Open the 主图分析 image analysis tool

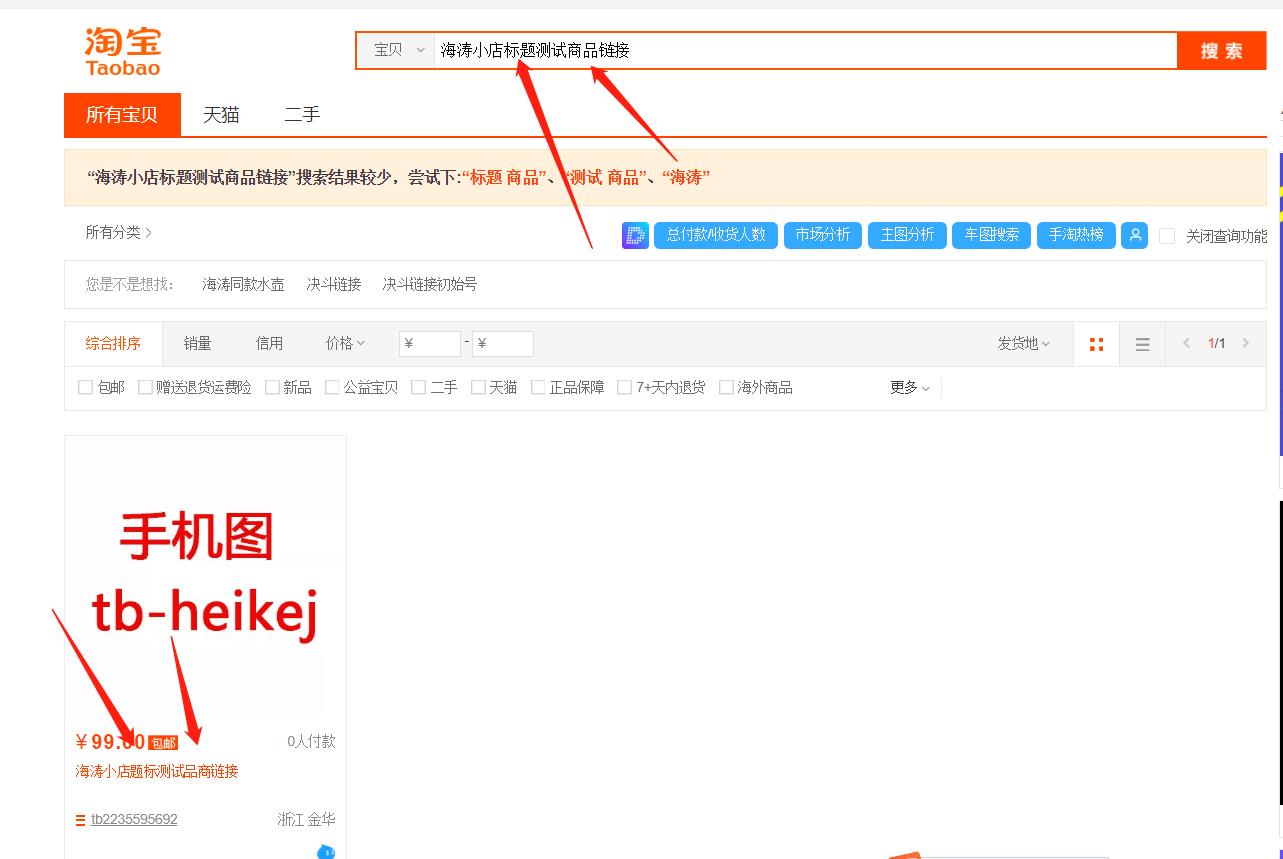[906, 235]
